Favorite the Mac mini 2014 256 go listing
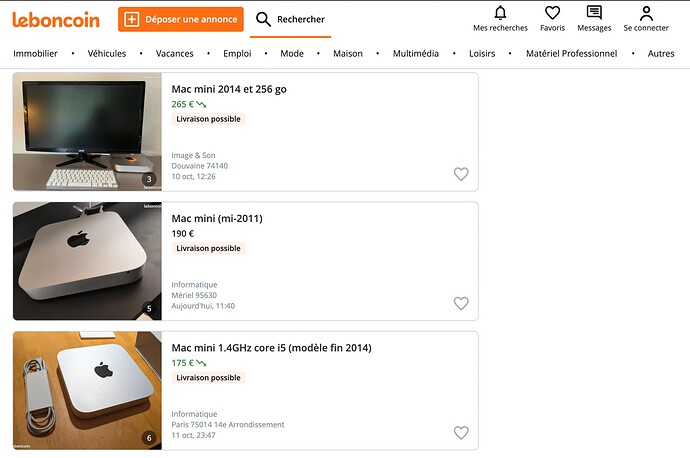The image size is (690, 458). coord(461,174)
